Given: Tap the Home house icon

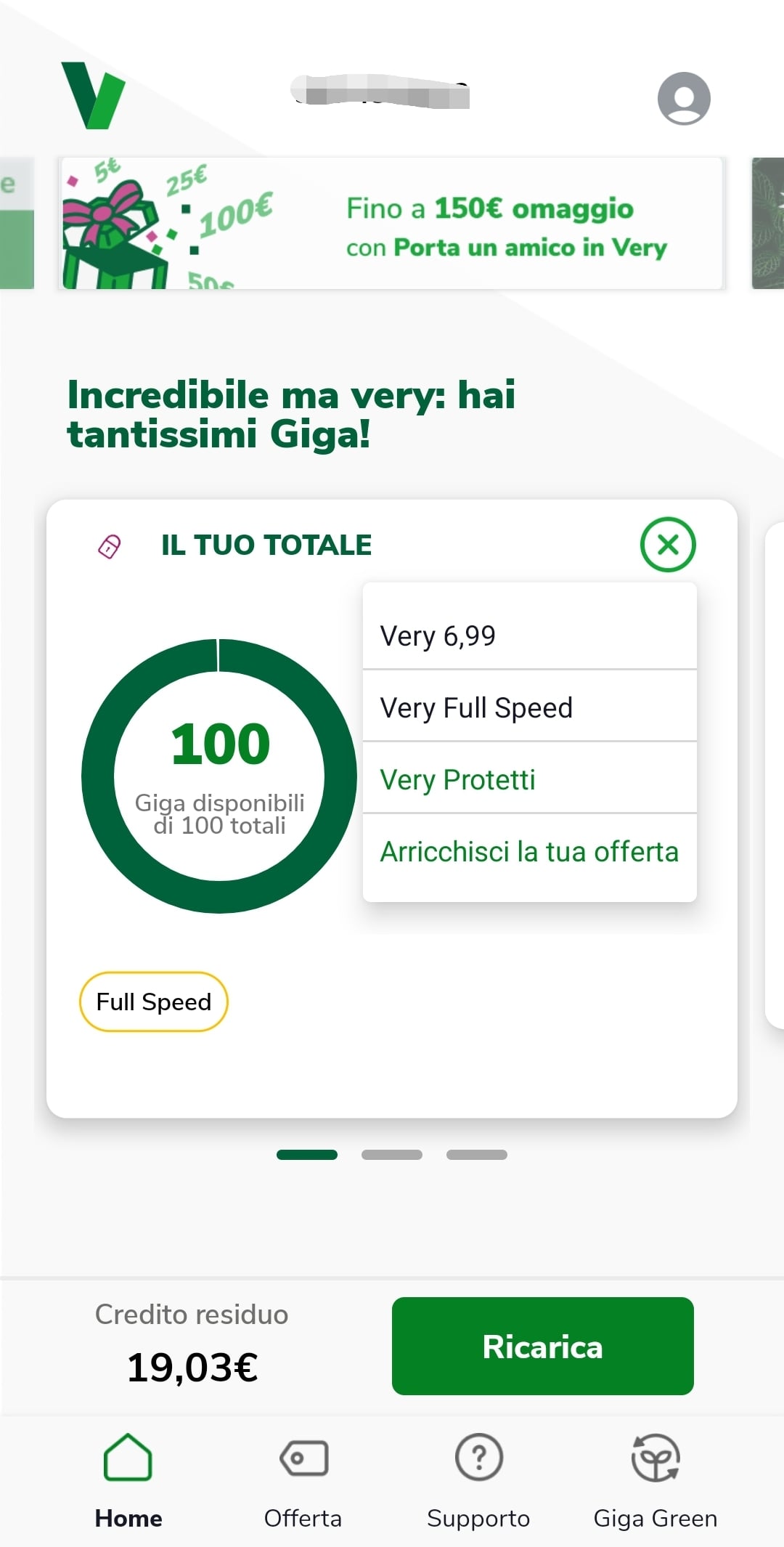Looking at the screenshot, I should point(128,1458).
